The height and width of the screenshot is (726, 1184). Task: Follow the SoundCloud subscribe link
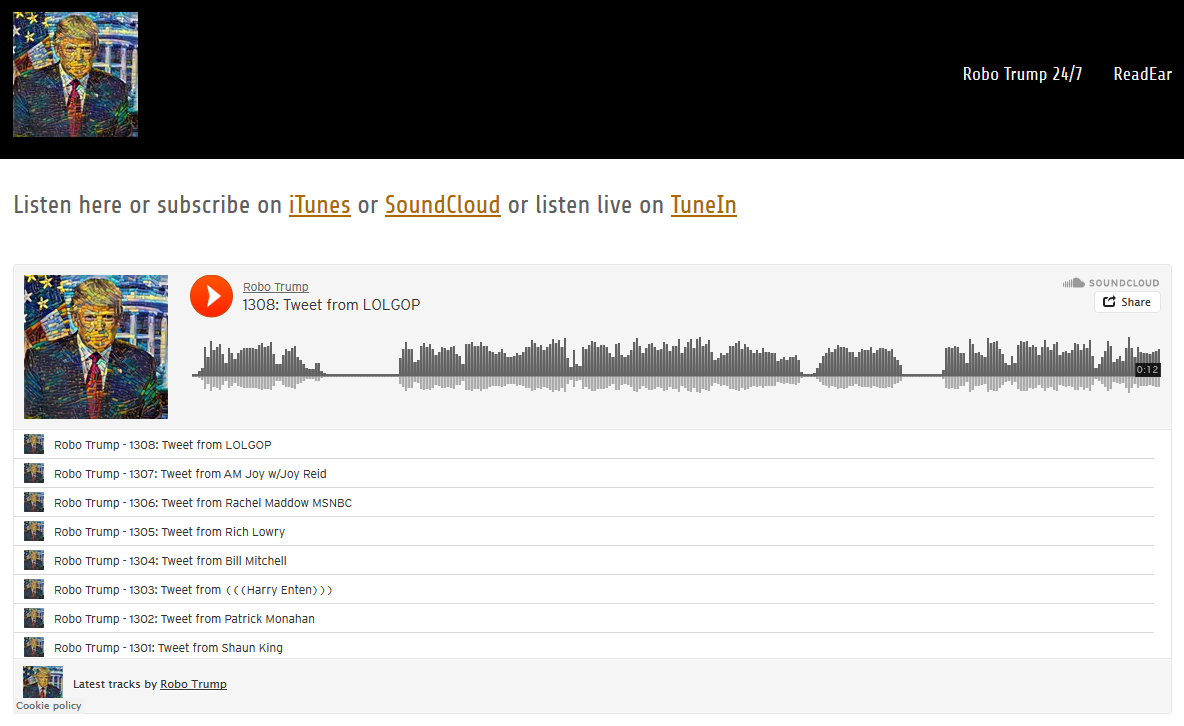pyautogui.click(x=442, y=205)
